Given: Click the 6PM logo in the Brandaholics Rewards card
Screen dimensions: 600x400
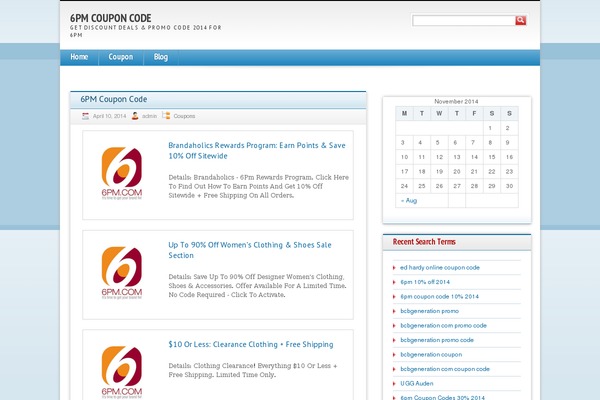Looking at the screenshot, I should (x=122, y=173).
